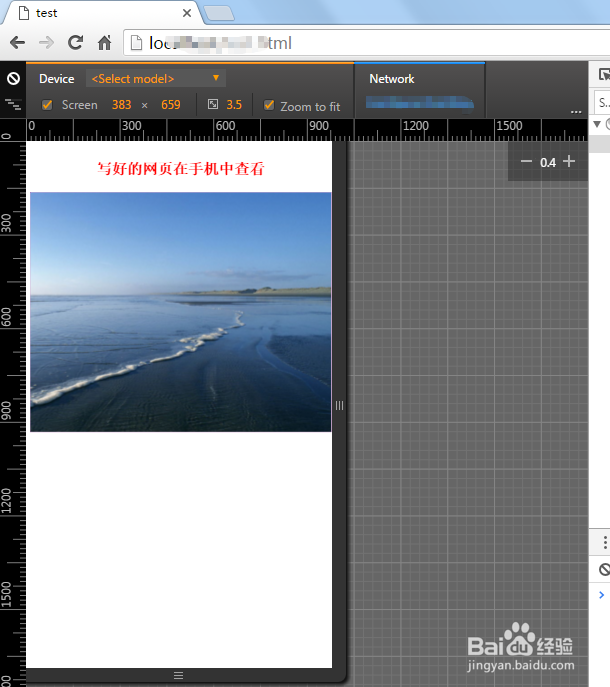Image resolution: width=610 pixels, height=687 pixels.
Task: Select the inspect element icon in DevTools
Action: [604, 75]
